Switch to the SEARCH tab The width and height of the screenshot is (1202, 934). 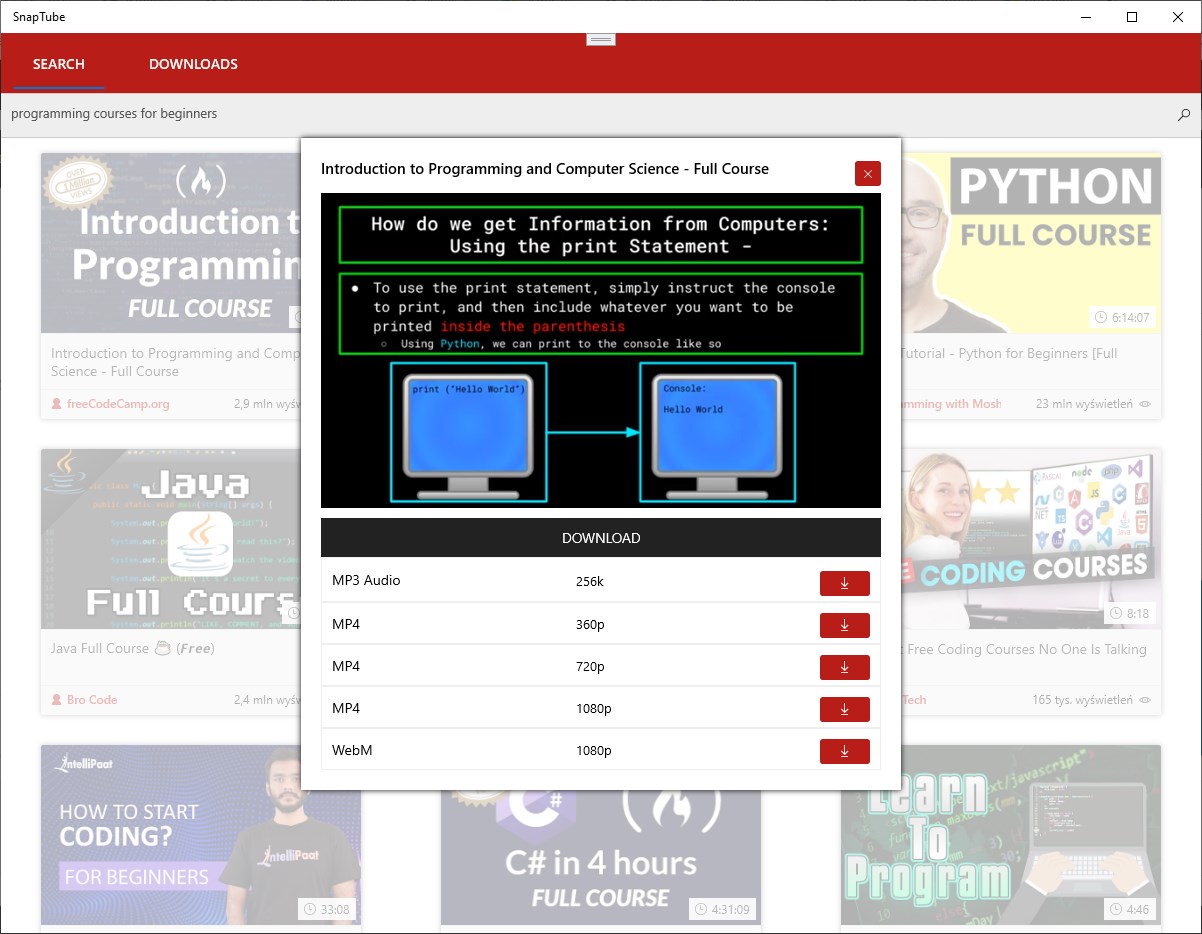58,63
